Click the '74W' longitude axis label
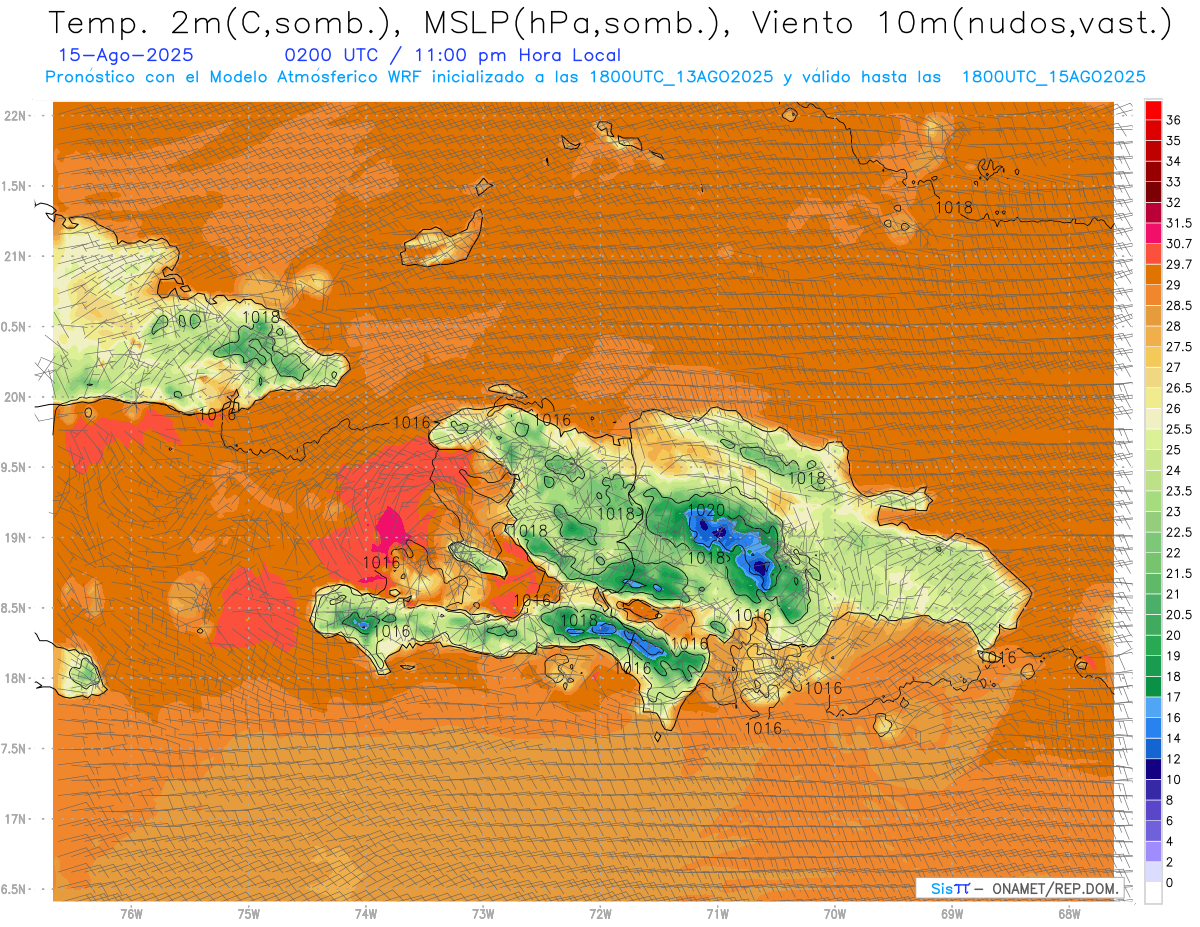 366,914
